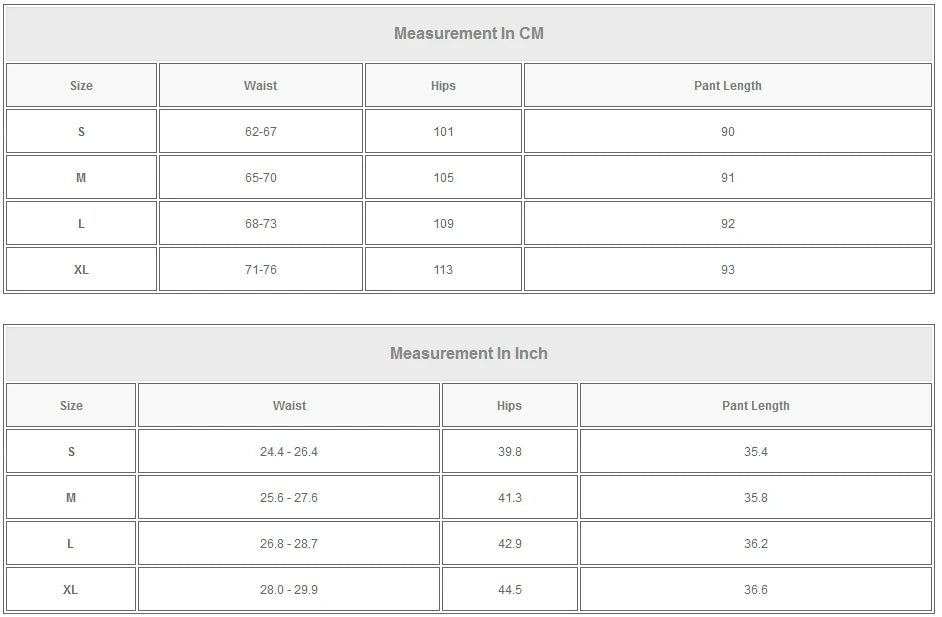The height and width of the screenshot is (617, 942).
Task: Click the "Measurement In Inch" table title
Action: pyautogui.click(x=469, y=353)
